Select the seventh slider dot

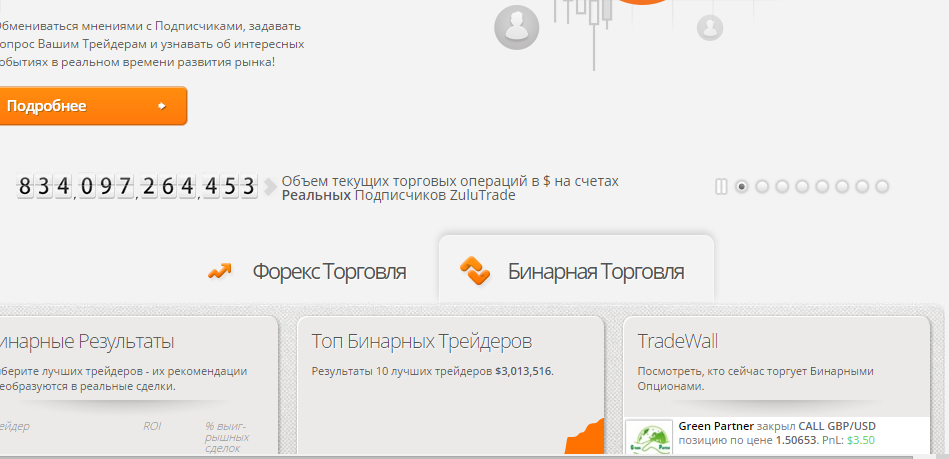(862, 187)
